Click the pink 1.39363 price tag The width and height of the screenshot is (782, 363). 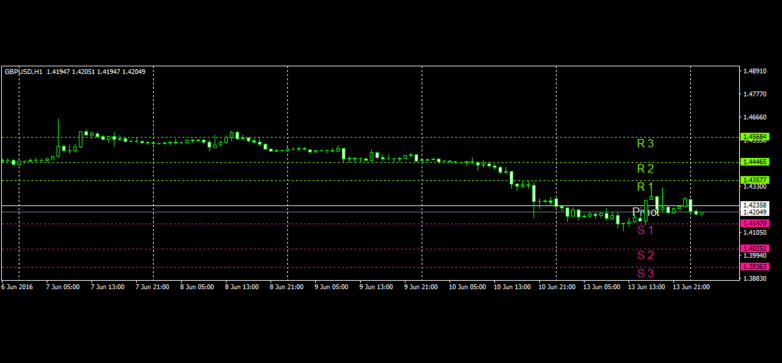pos(756,267)
